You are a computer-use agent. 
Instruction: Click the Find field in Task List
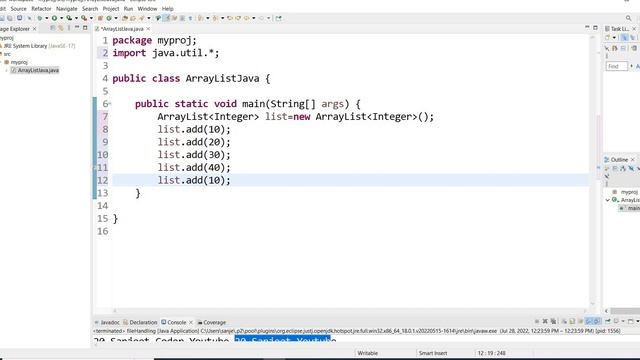click(x=616, y=66)
